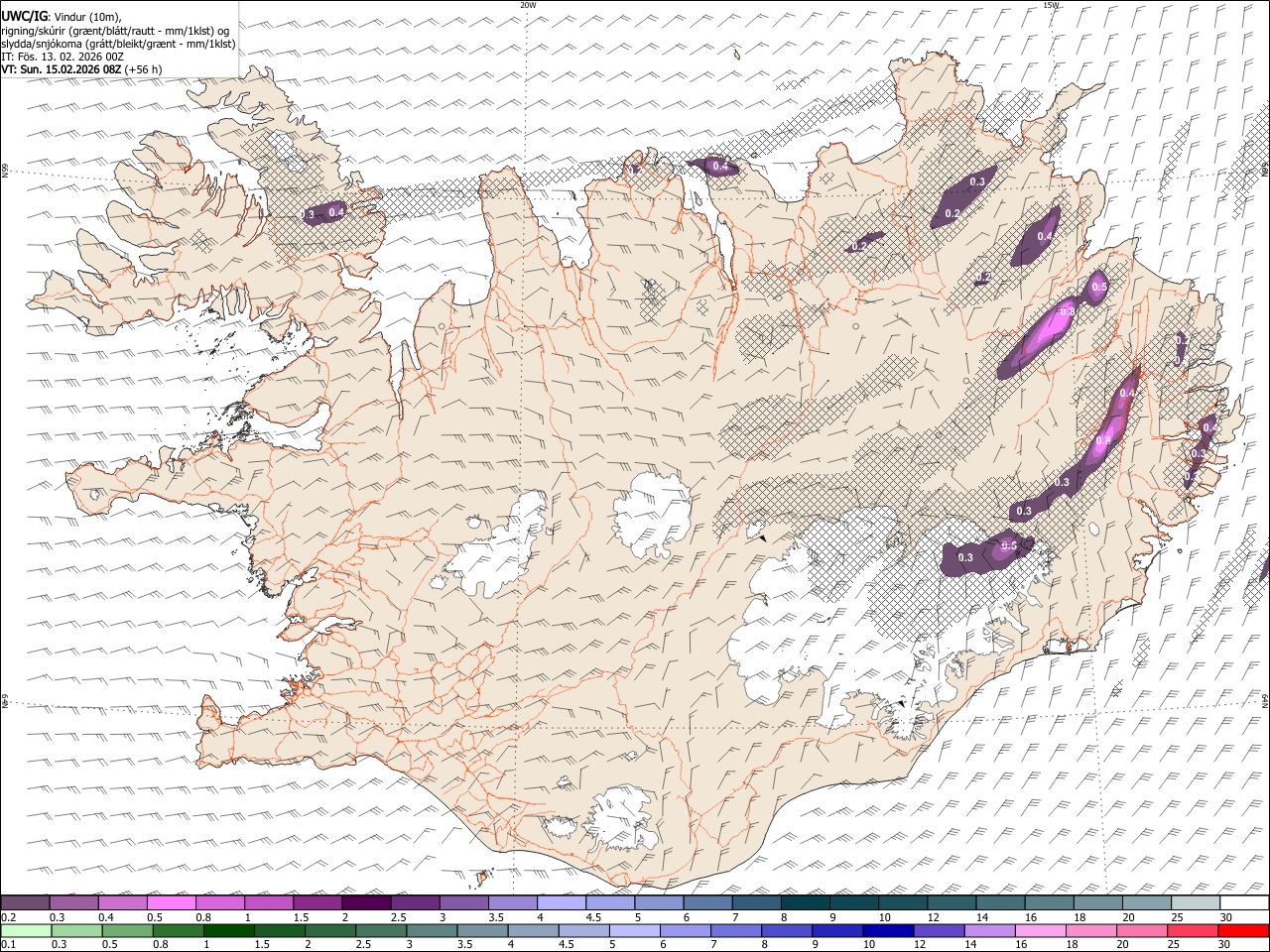
Task: Click the '0.4' snow label in the Westfjords
Action: (x=336, y=211)
